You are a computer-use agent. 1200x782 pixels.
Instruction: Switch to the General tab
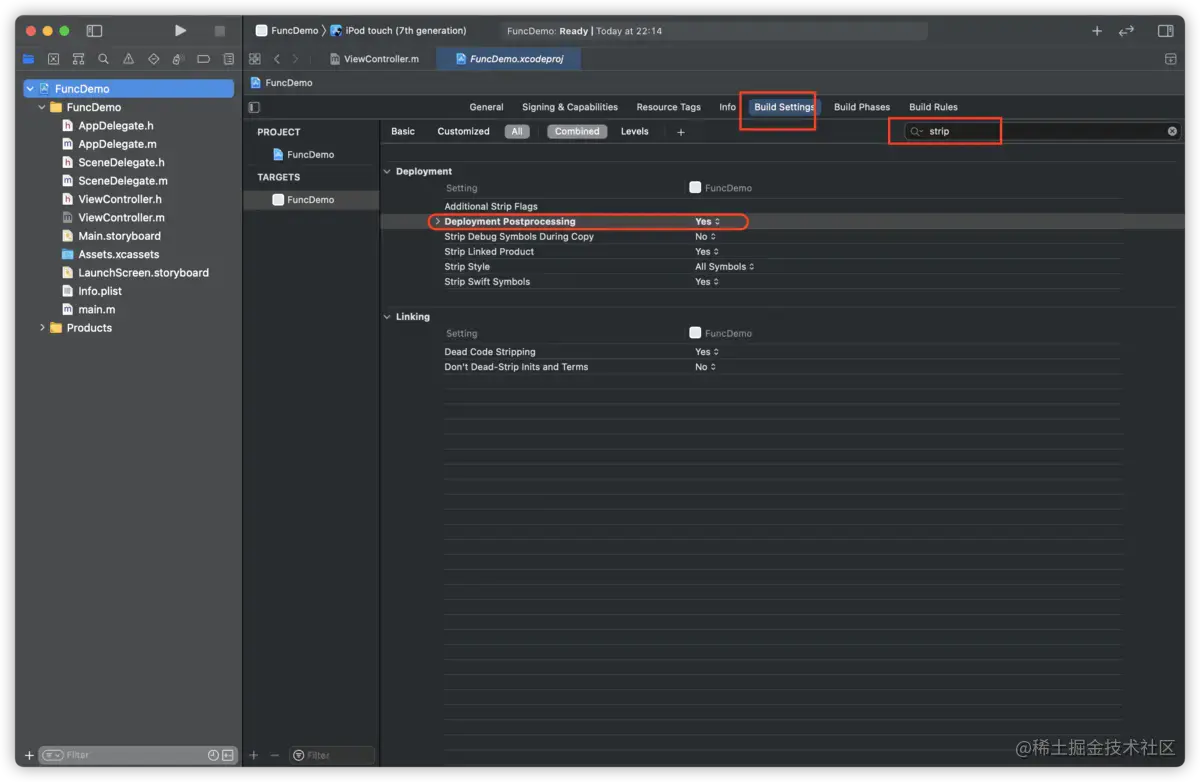(487, 107)
